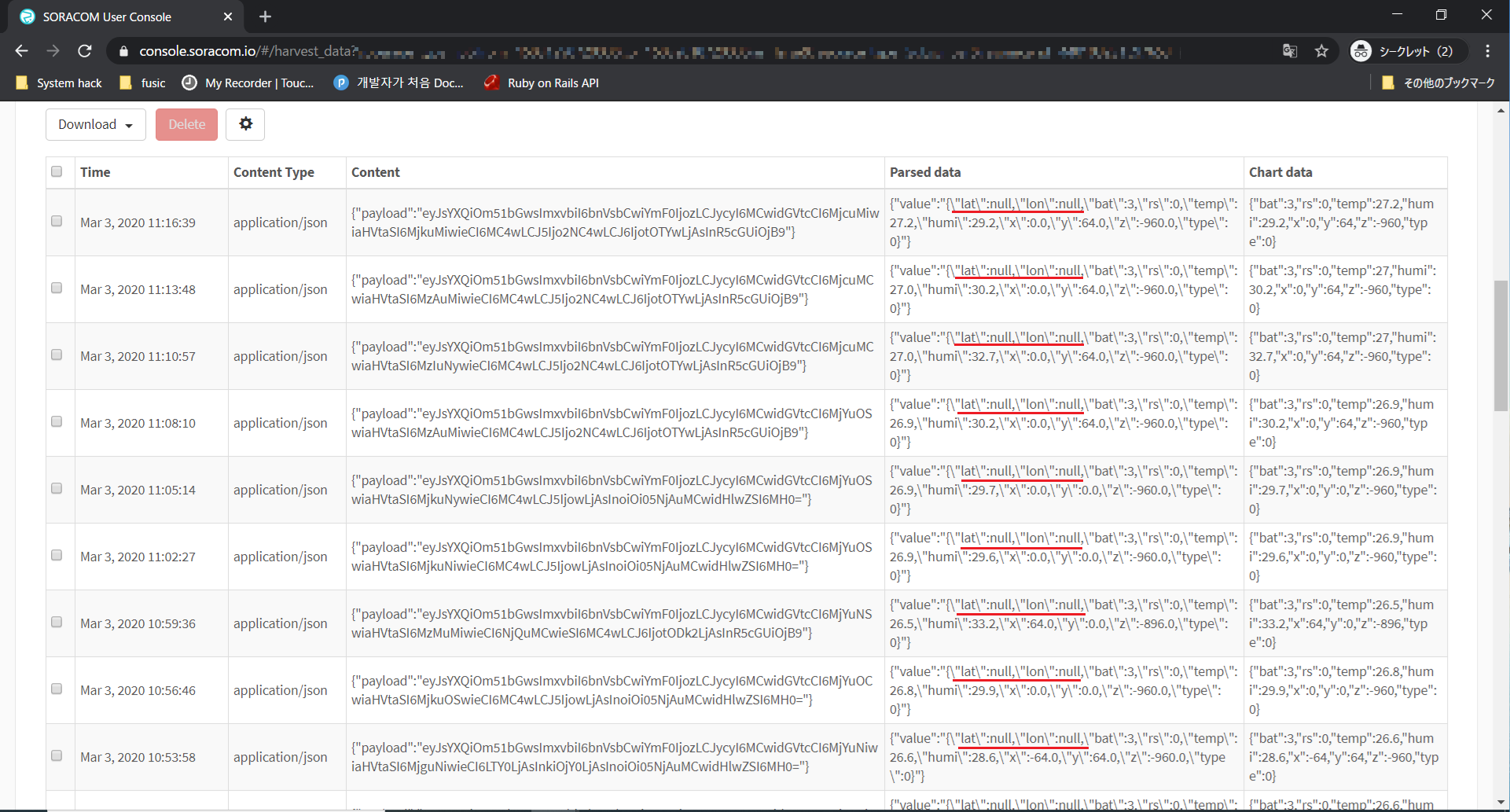Click the Time column header
Image resolution: width=1510 pixels, height=812 pixels.
pos(95,172)
